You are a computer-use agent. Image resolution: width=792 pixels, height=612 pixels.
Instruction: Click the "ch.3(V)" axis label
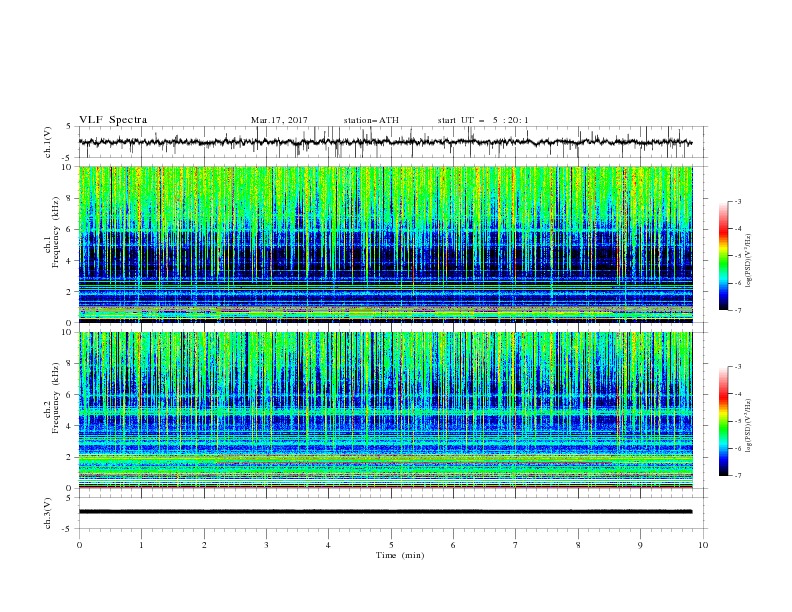coord(48,514)
